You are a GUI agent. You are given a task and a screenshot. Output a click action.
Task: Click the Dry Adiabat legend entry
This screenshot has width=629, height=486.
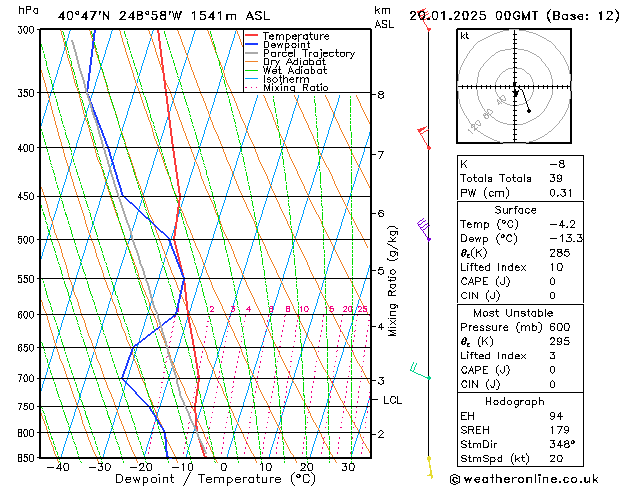click(294, 62)
